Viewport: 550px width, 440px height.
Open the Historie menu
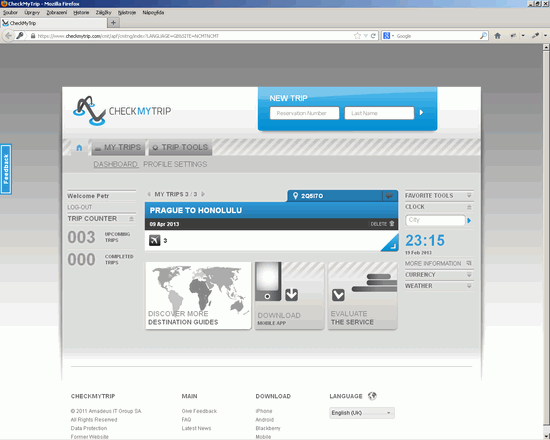click(x=81, y=13)
